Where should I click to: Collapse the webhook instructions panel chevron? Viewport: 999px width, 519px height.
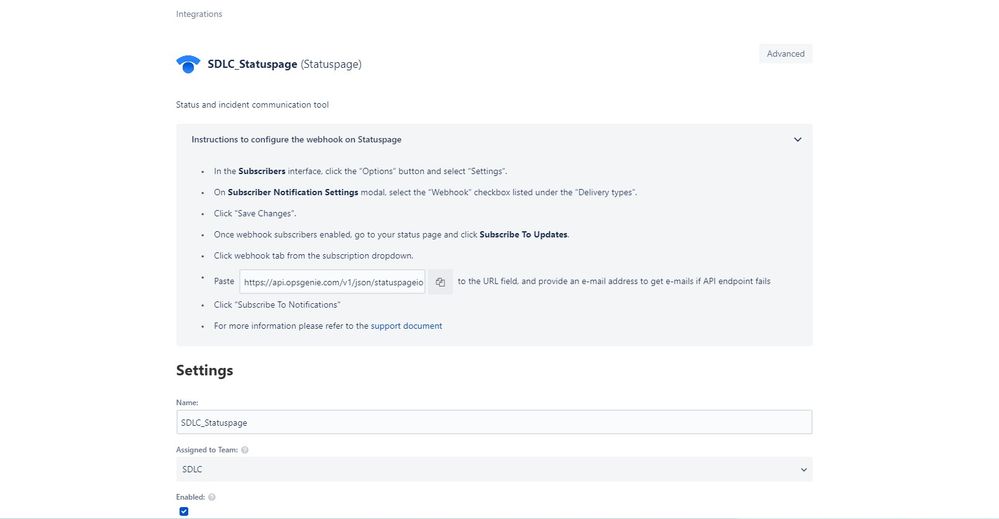[797, 139]
